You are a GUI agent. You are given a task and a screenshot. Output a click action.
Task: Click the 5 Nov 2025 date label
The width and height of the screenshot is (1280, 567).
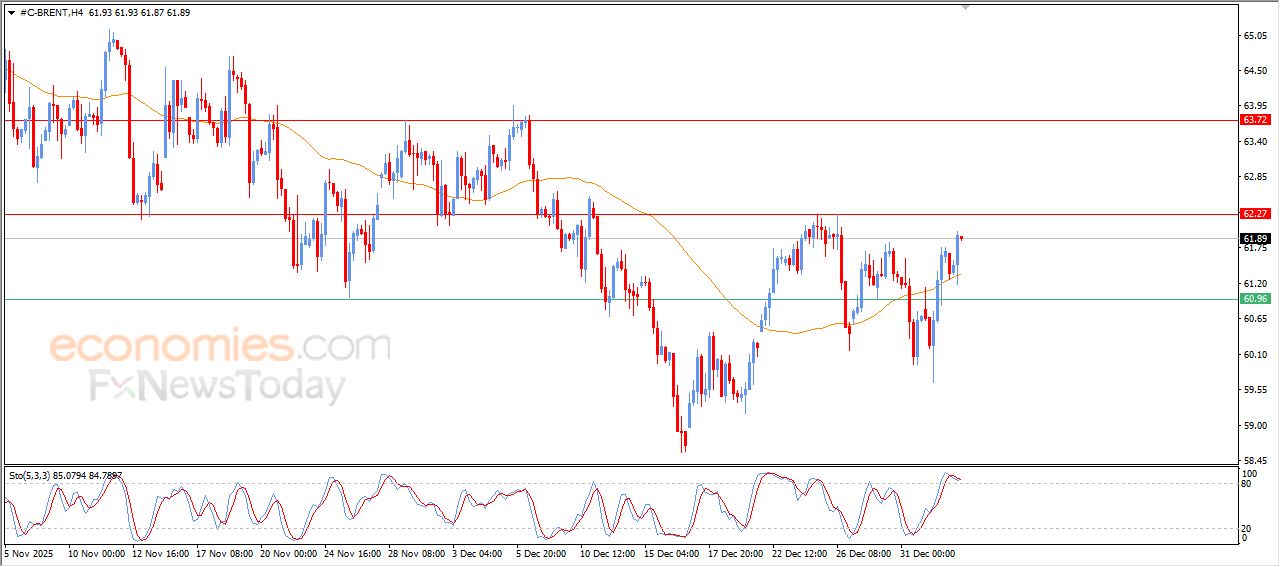[27, 552]
